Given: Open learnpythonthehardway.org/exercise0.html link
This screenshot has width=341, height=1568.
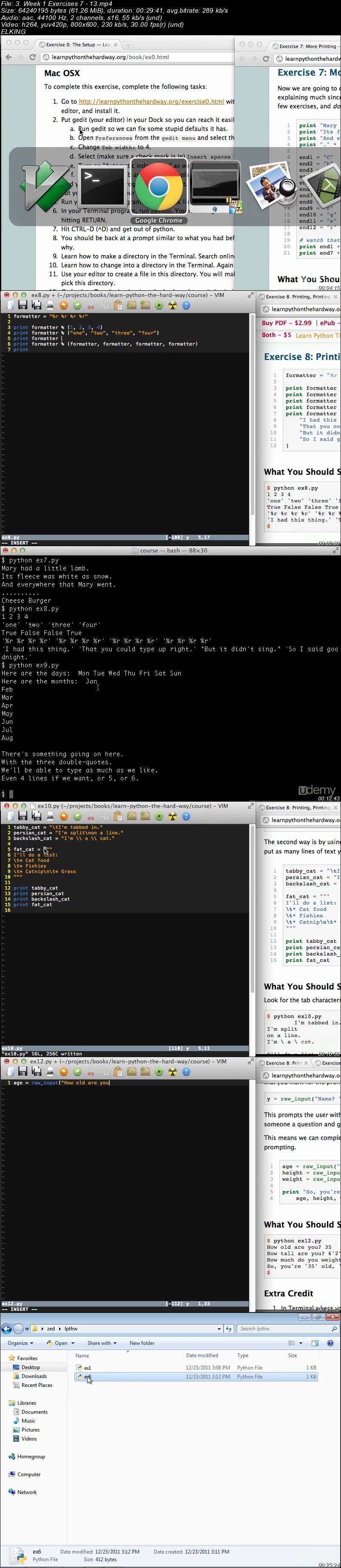Looking at the screenshot, I should click(151, 102).
